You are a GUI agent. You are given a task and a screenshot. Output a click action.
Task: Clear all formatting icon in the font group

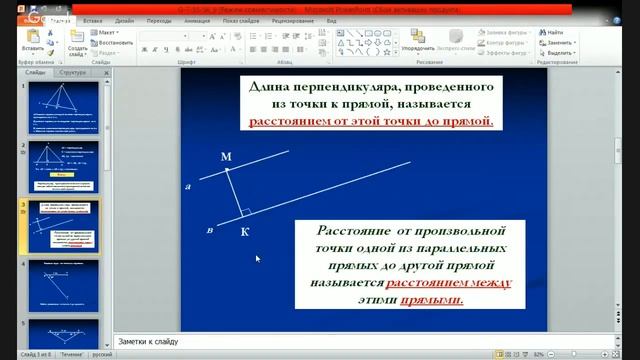[238, 37]
